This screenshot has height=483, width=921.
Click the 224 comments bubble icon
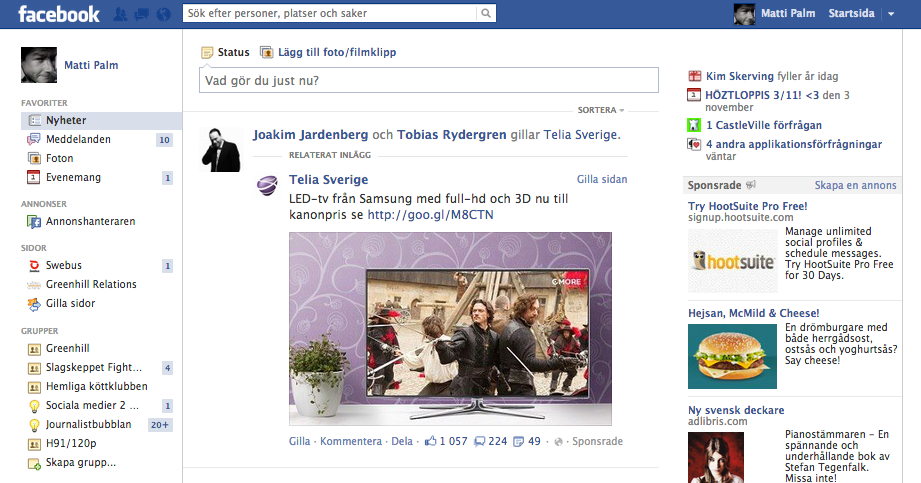pos(480,441)
